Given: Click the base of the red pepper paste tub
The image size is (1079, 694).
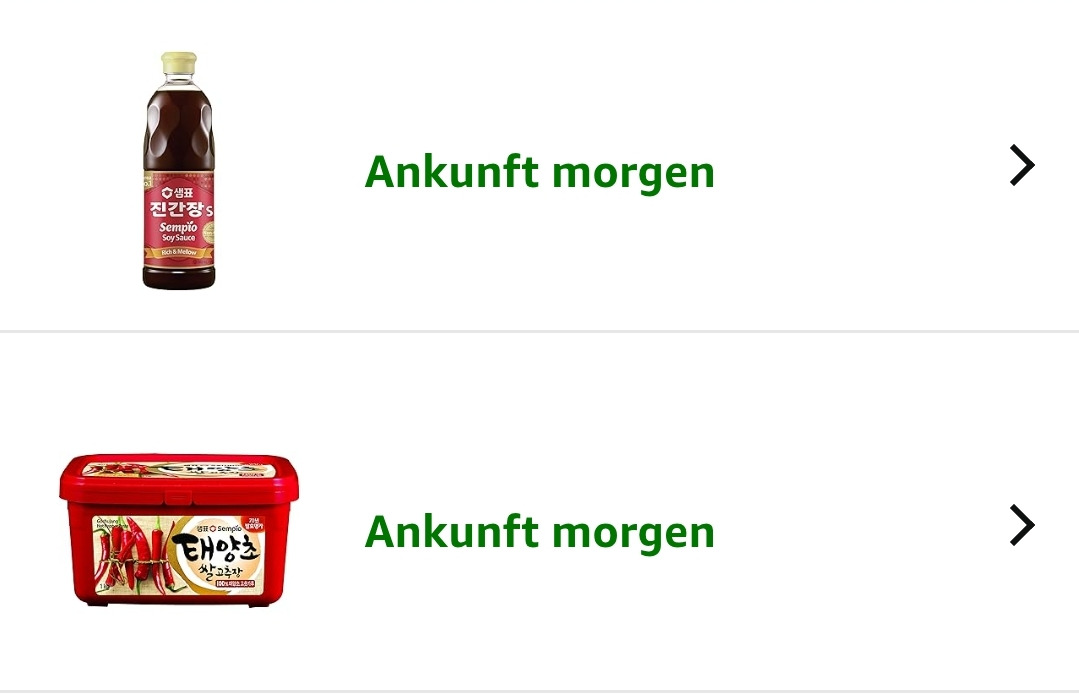Looking at the screenshot, I should click(x=179, y=599).
